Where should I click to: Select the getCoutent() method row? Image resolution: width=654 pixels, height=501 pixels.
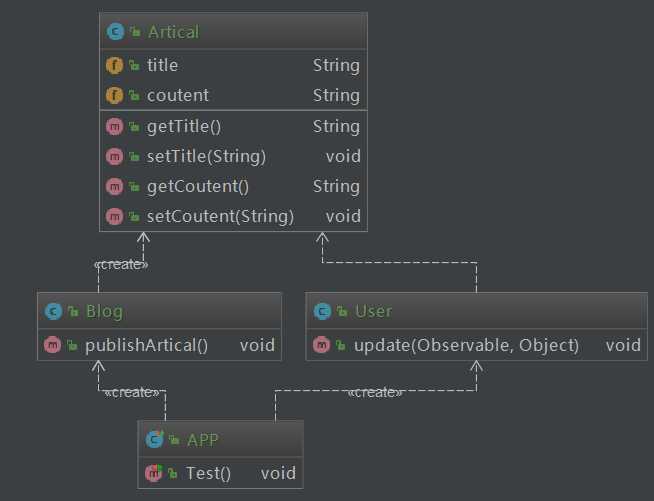234,186
